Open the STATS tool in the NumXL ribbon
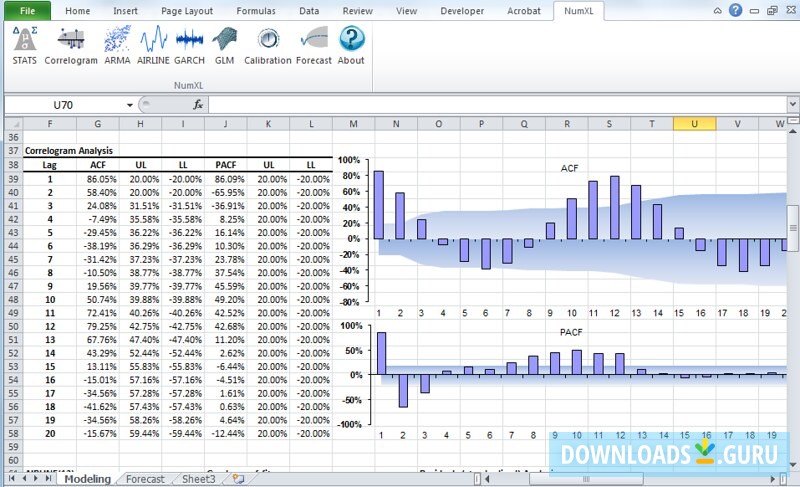Viewport: 800px width, 487px height. 25,46
